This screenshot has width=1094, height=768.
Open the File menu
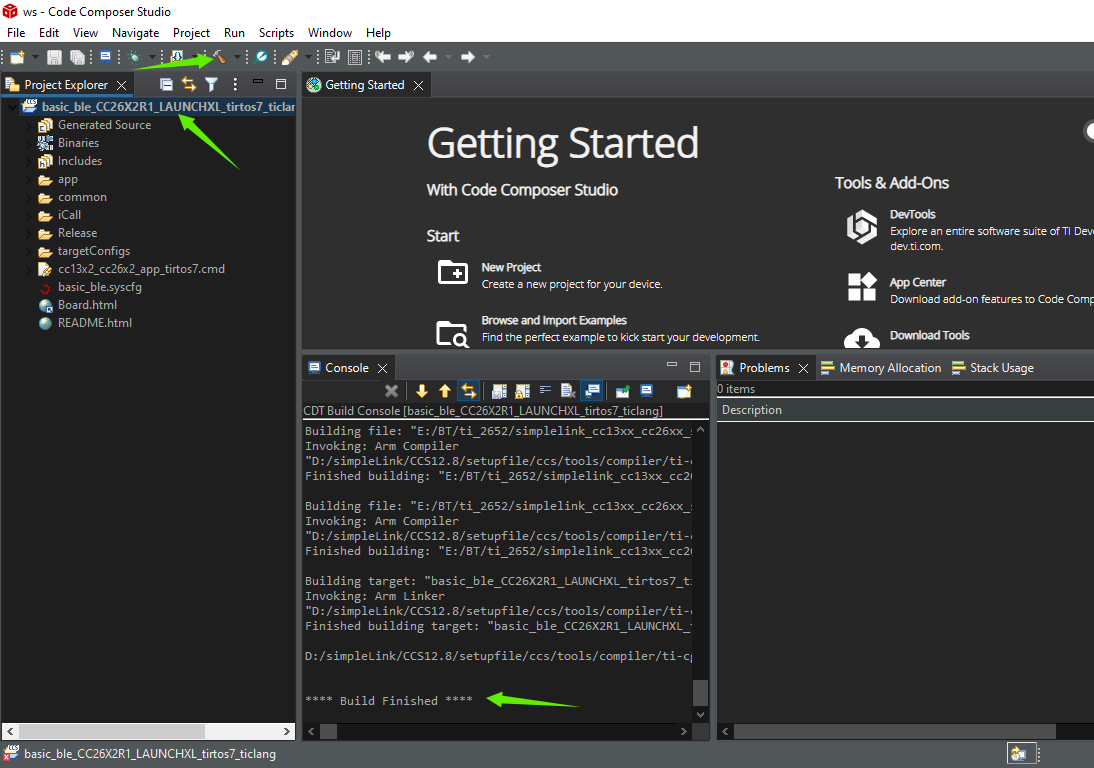tap(16, 33)
